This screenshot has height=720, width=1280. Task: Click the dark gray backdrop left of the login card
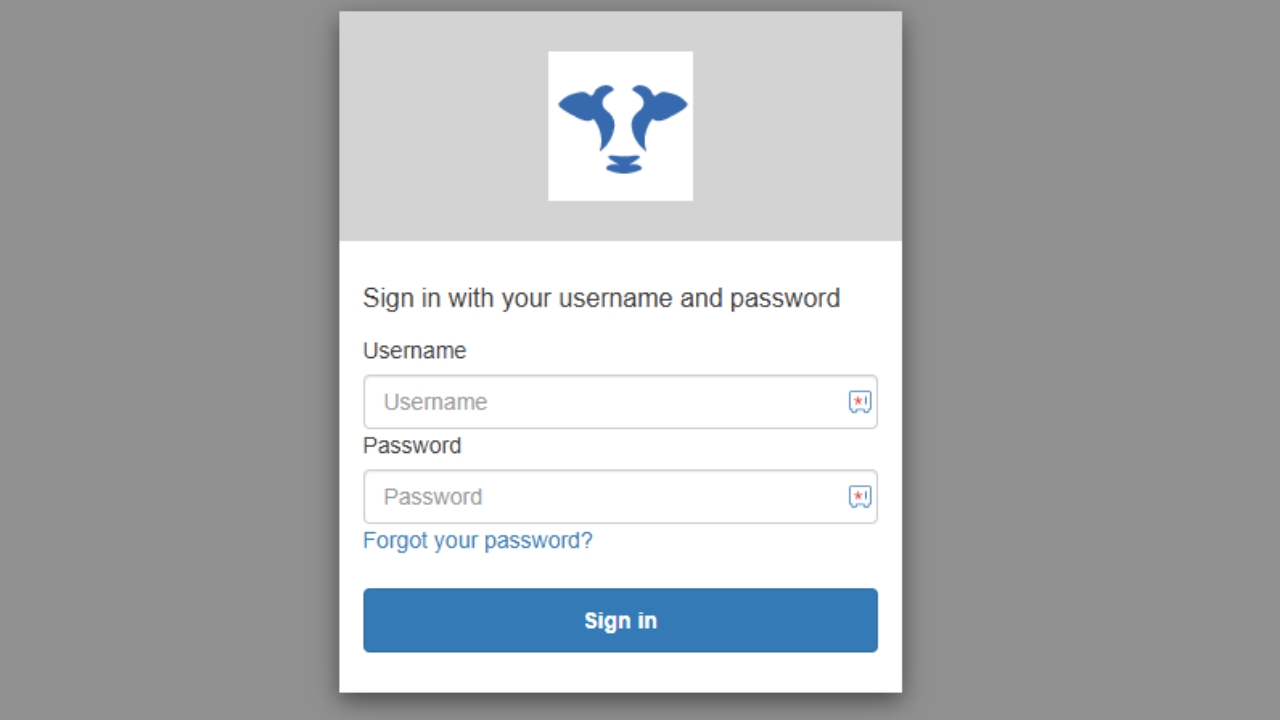[170, 360]
